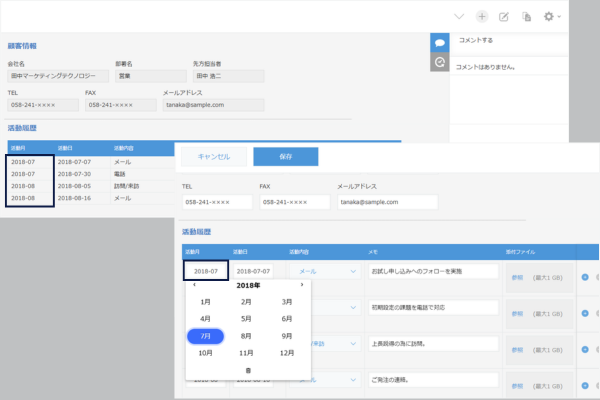Click memo field ご発注の連絡

pos(433,380)
